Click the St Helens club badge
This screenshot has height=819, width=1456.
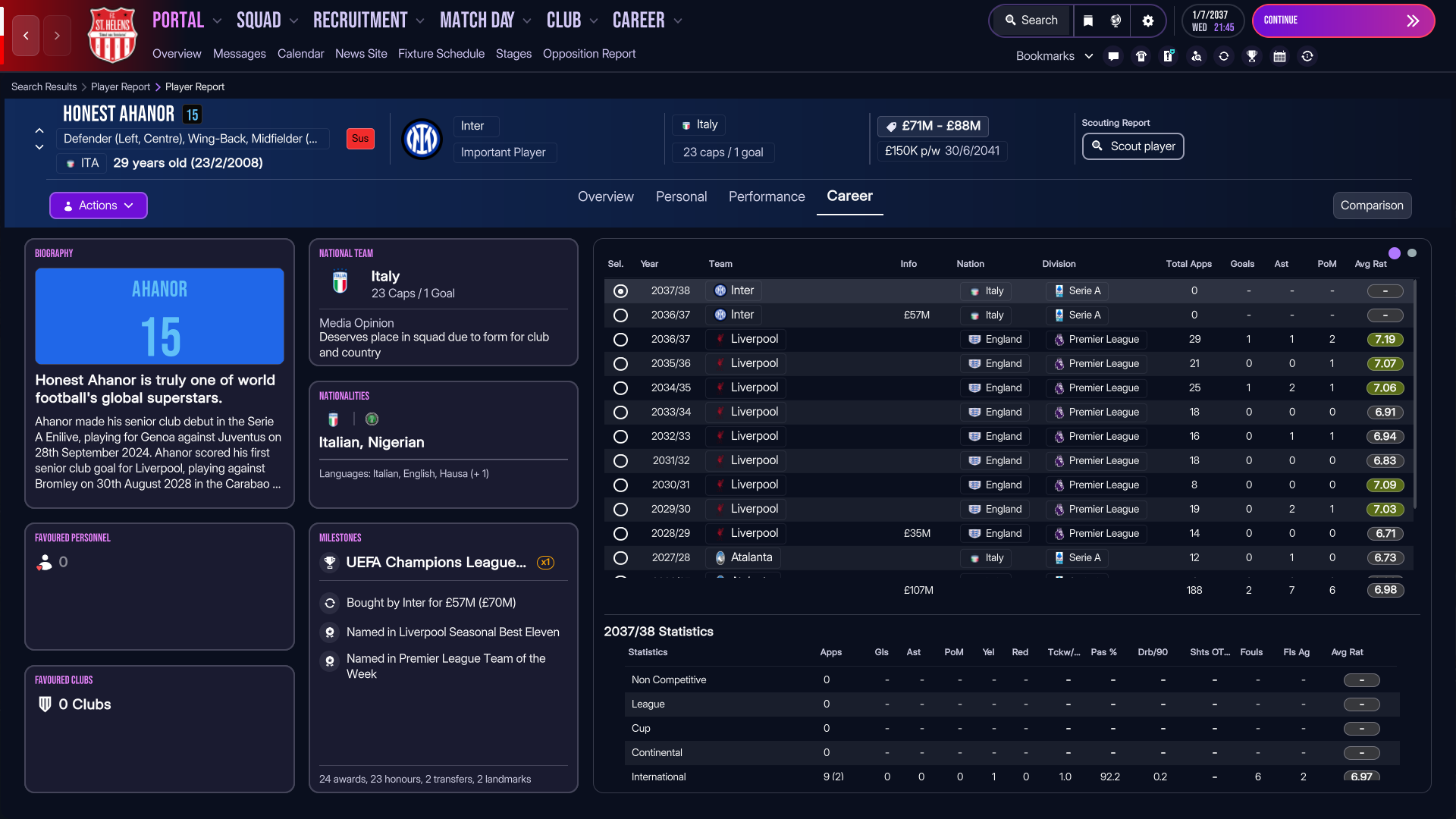(x=112, y=35)
